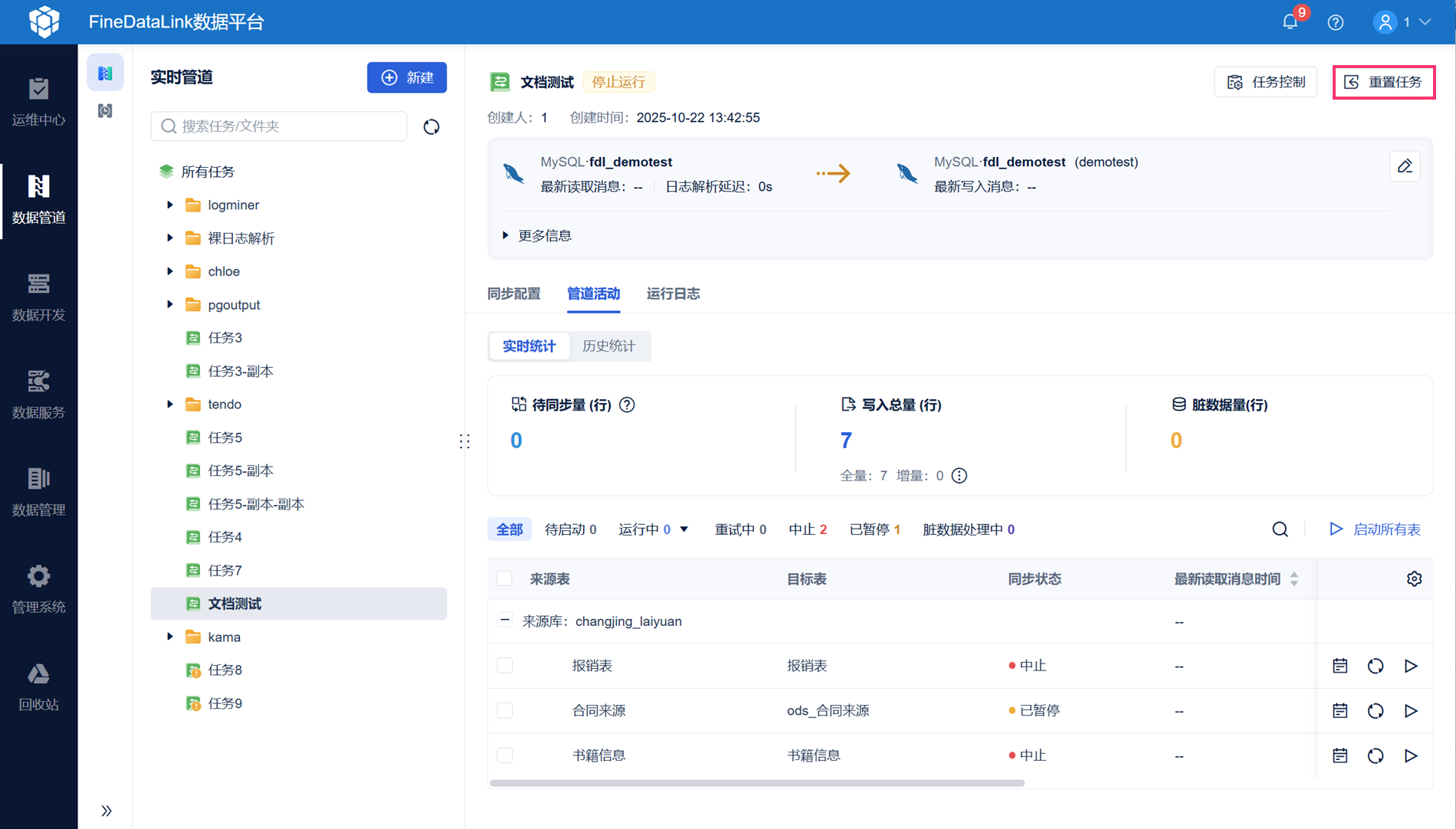Expand 更多信息 details
1456x829 pixels.
(537, 235)
